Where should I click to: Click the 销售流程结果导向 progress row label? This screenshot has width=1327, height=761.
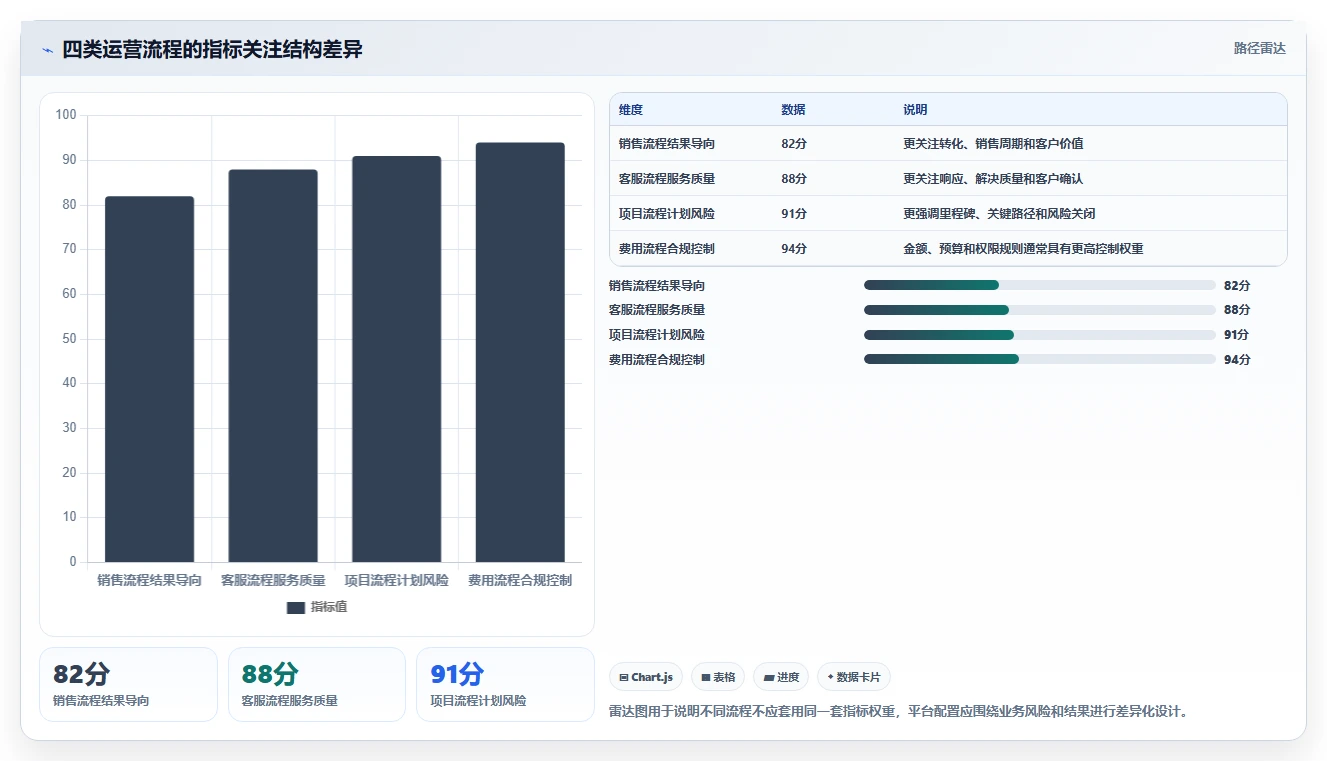[657, 286]
